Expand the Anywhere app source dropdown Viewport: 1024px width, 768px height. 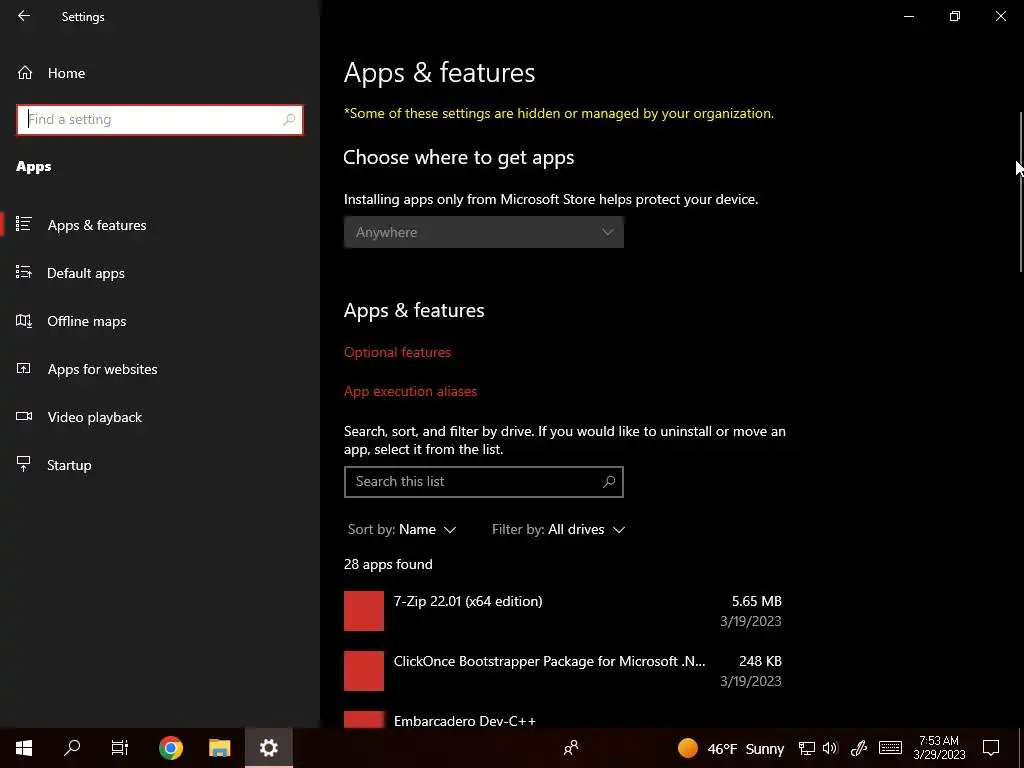pyautogui.click(x=483, y=232)
